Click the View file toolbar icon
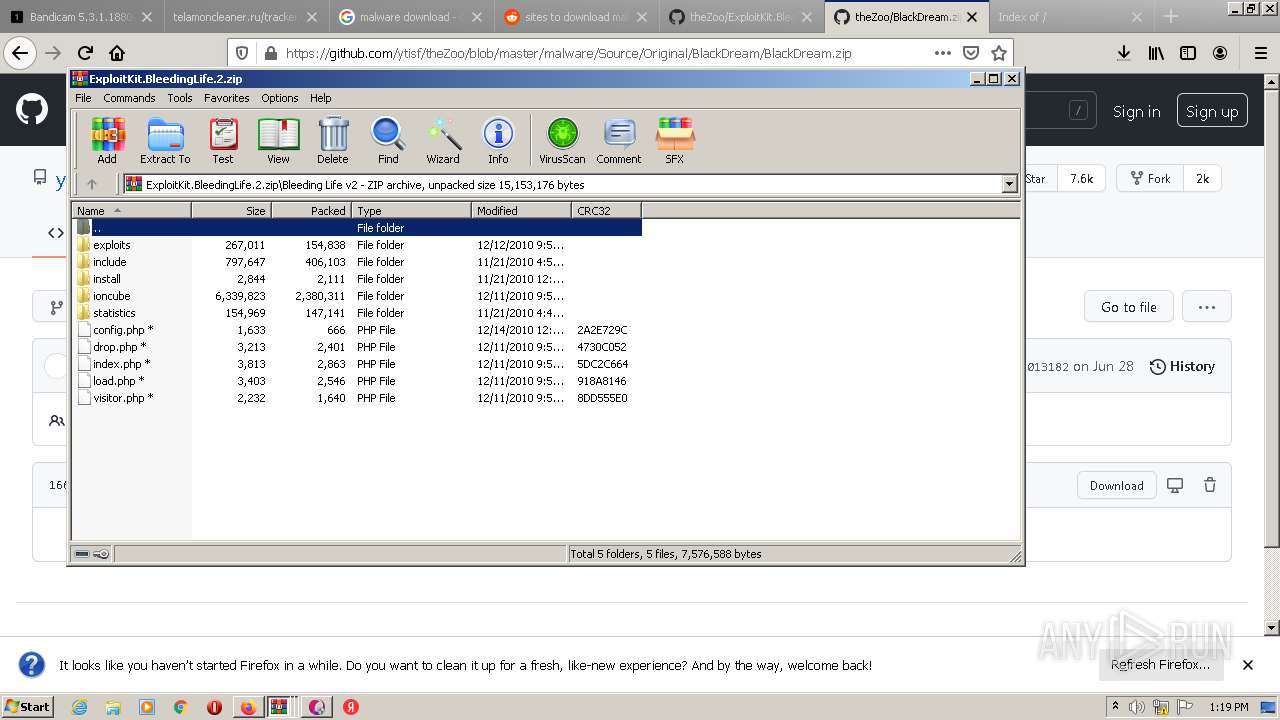Image resolution: width=1280 pixels, height=720 pixels. click(x=278, y=140)
